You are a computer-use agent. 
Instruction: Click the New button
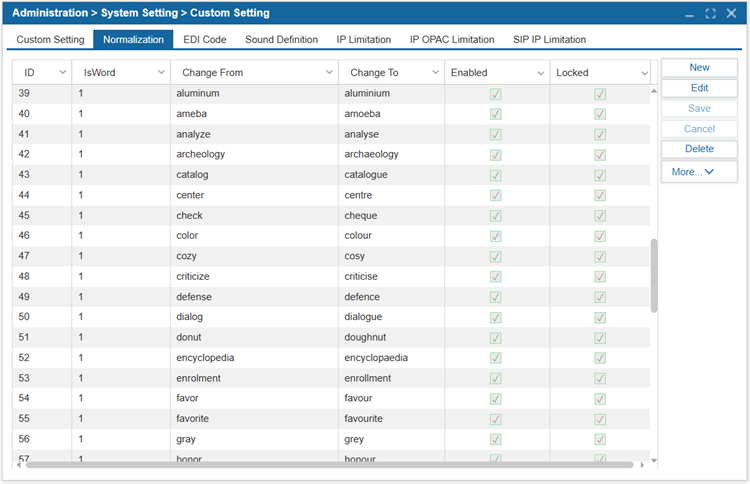click(699, 67)
